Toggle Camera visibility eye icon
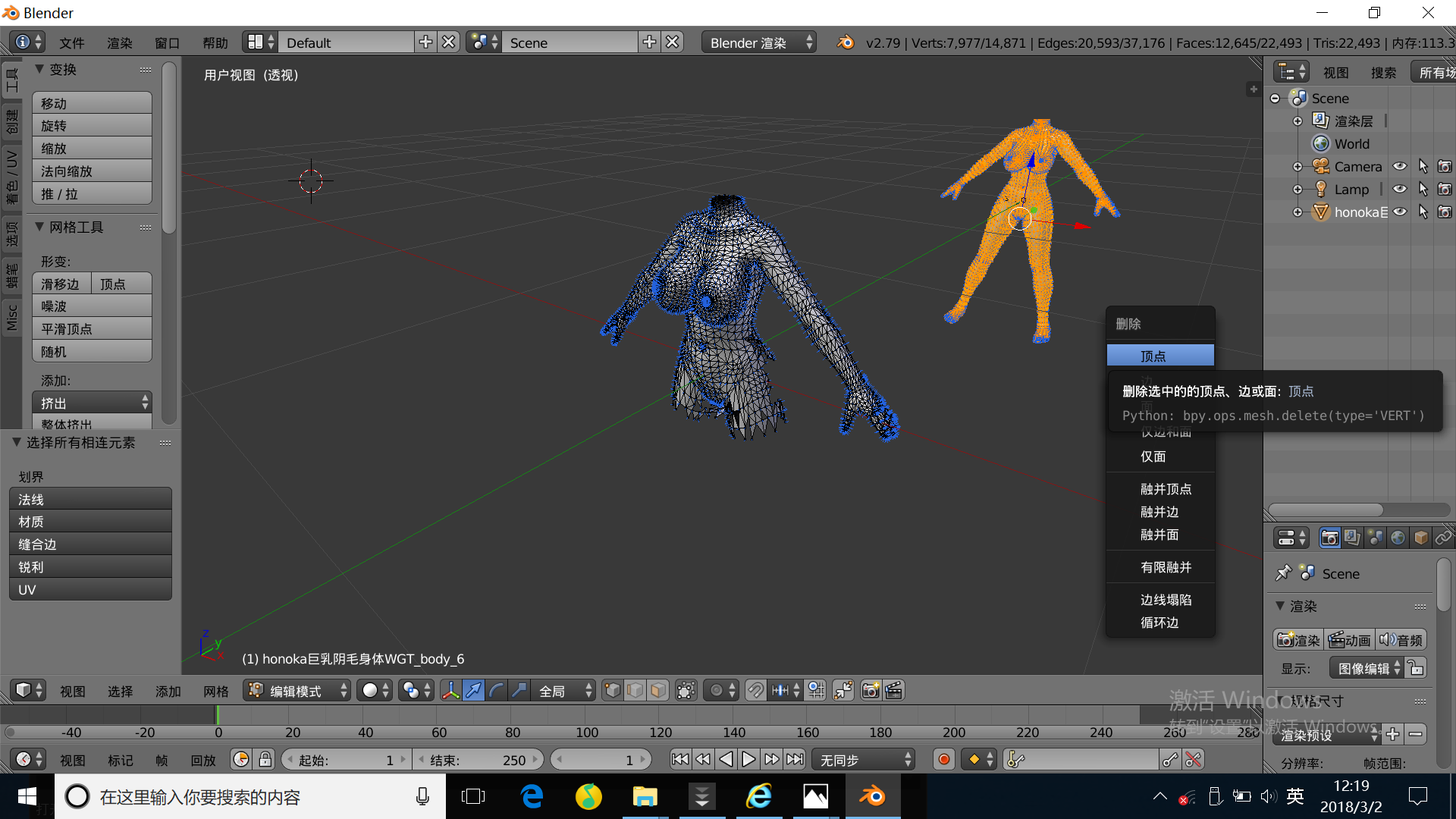This screenshot has width=1456, height=819. (x=1400, y=167)
